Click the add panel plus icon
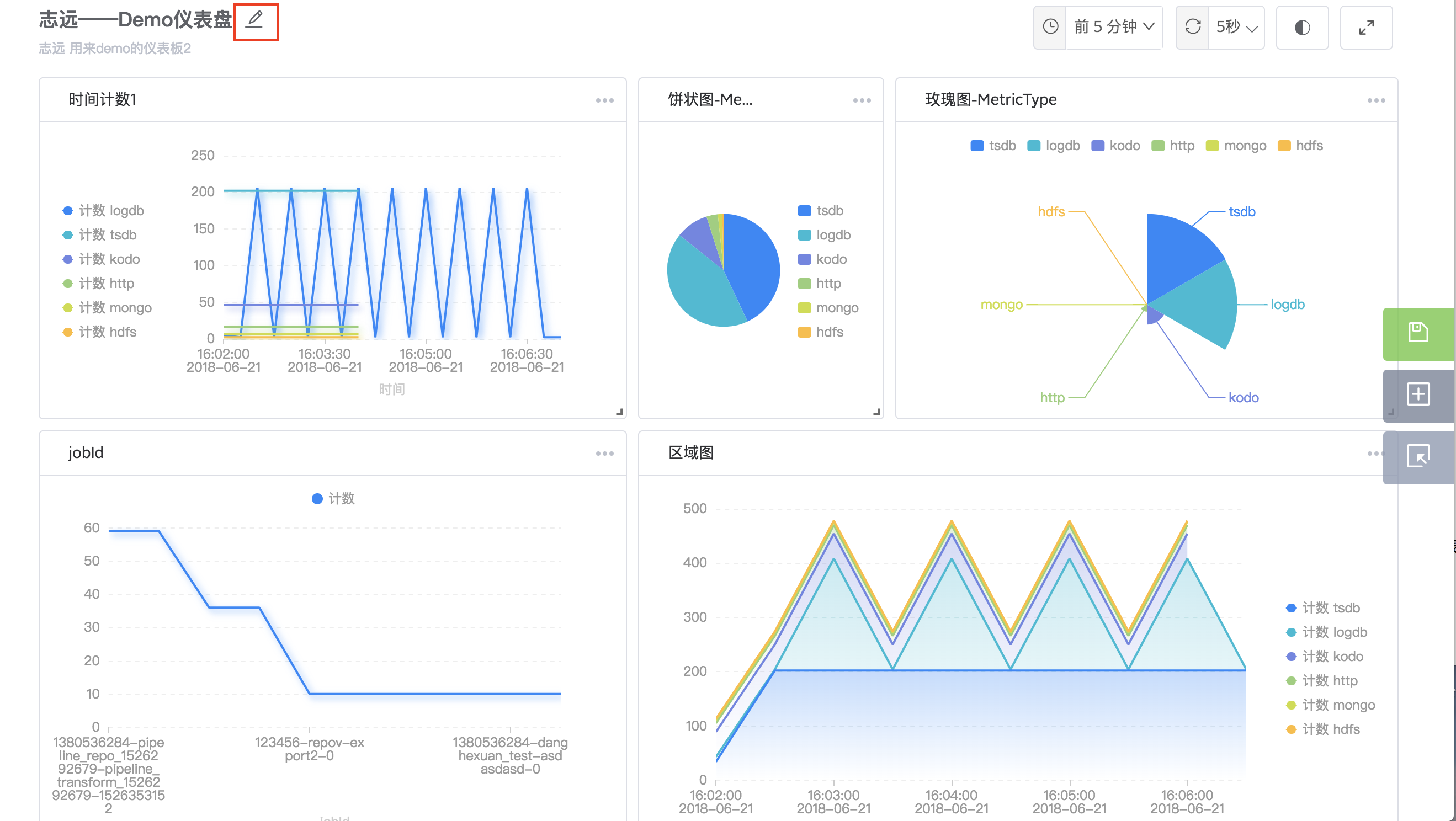Screen dimensions: 1456x821 tap(1417, 394)
